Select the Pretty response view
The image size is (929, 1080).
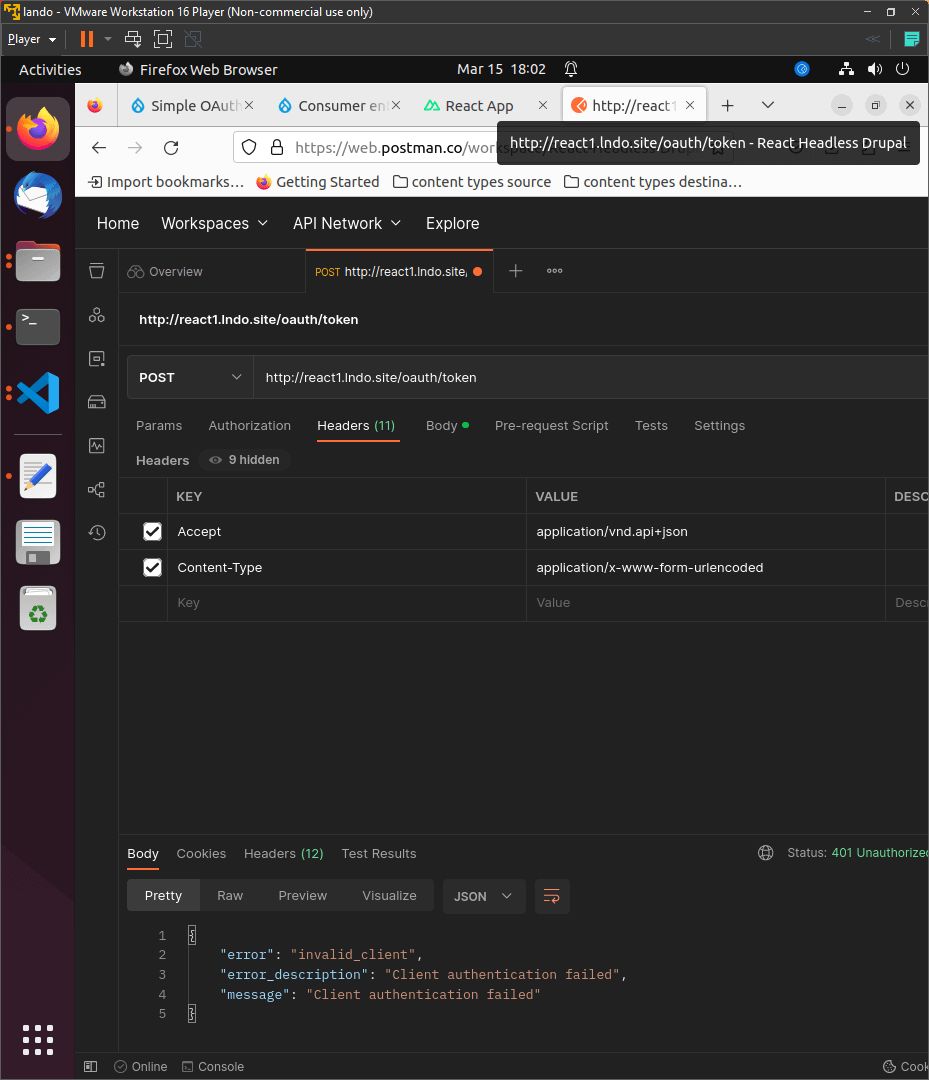point(163,896)
